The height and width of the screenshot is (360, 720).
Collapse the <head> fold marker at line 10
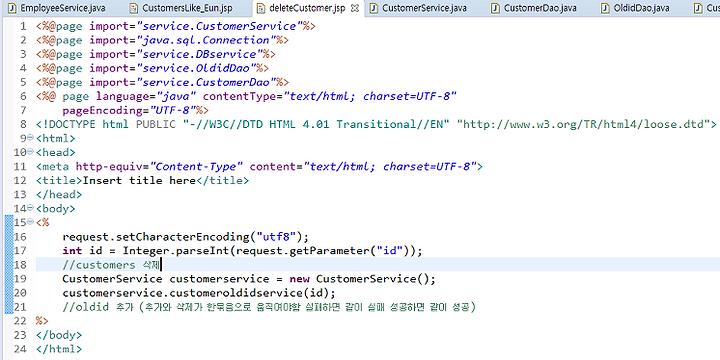[30, 152]
